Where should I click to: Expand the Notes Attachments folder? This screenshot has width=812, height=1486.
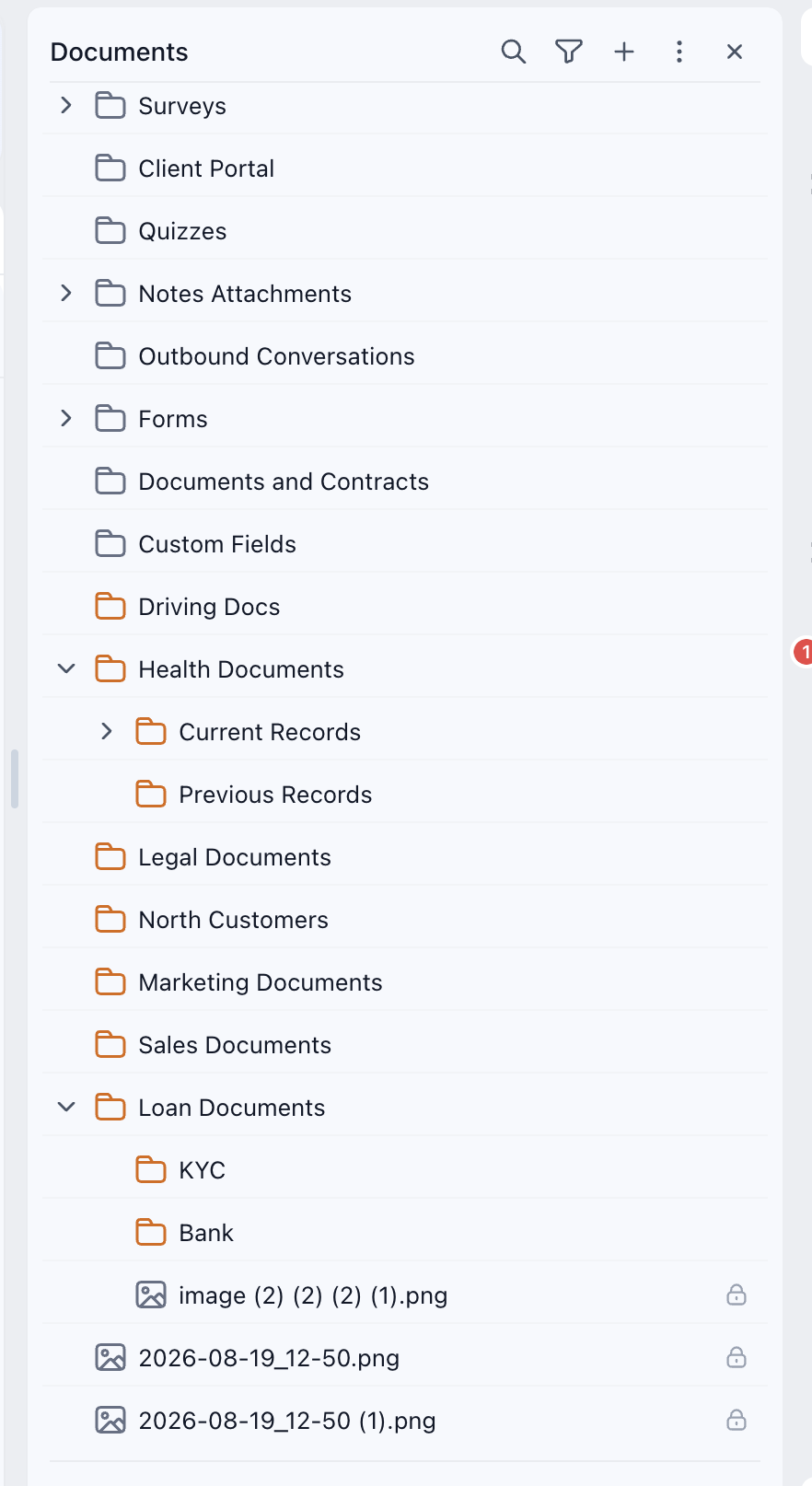coord(66,293)
